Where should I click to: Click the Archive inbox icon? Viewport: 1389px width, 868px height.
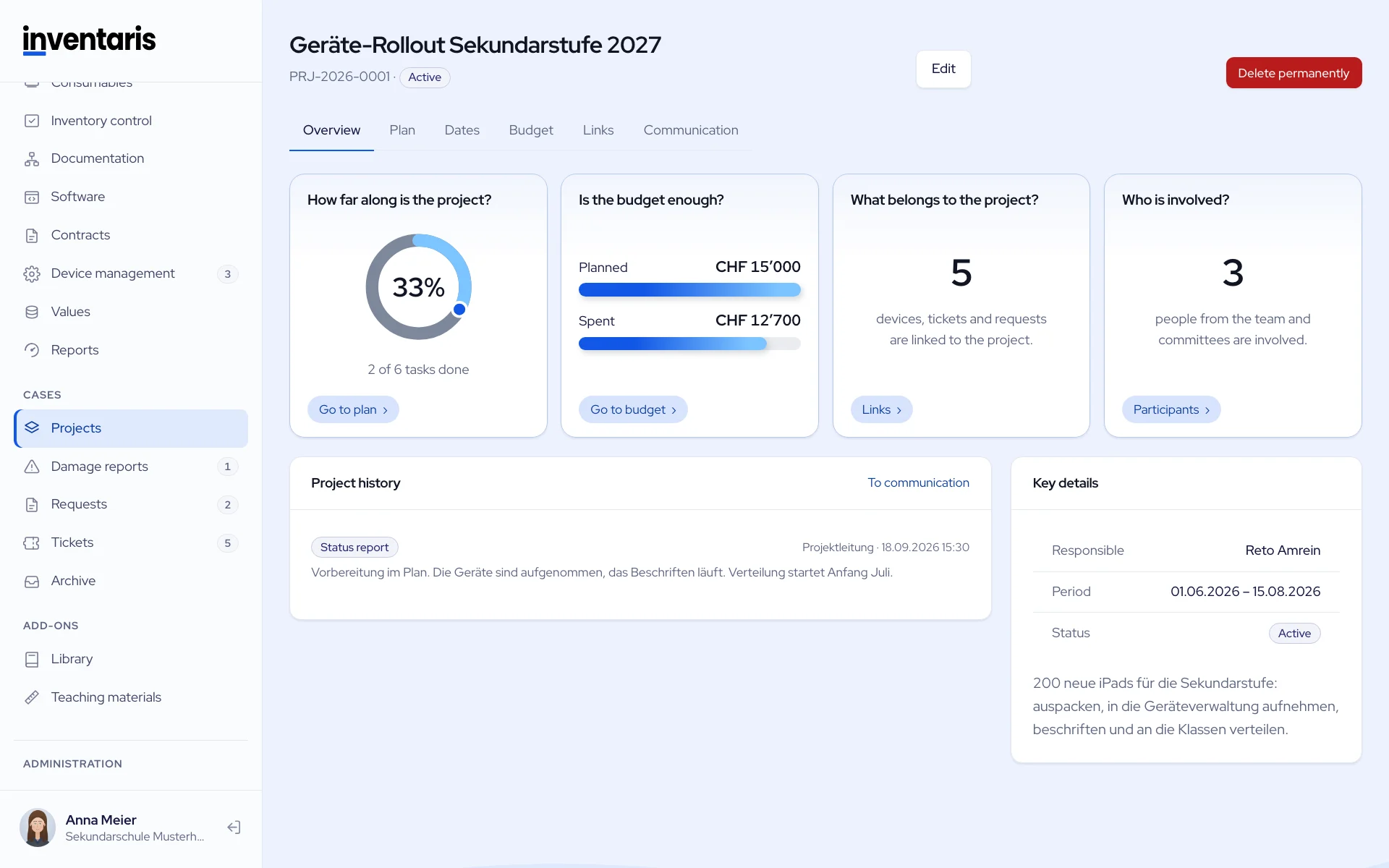tap(32, 582)
